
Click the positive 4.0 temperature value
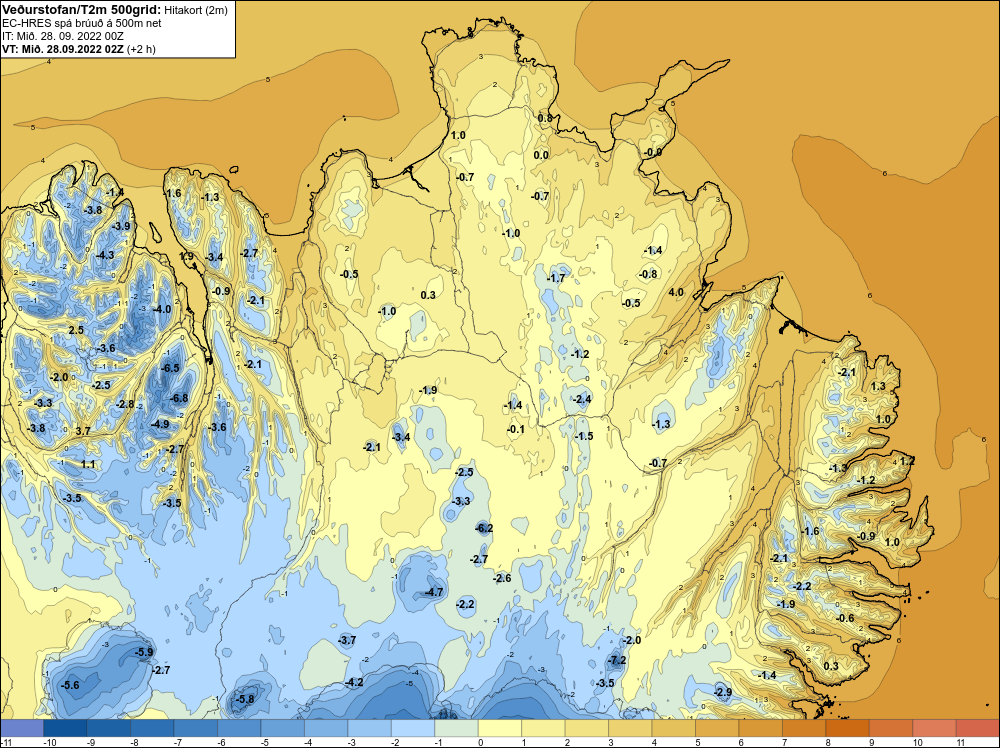click(x=676, y=292)
